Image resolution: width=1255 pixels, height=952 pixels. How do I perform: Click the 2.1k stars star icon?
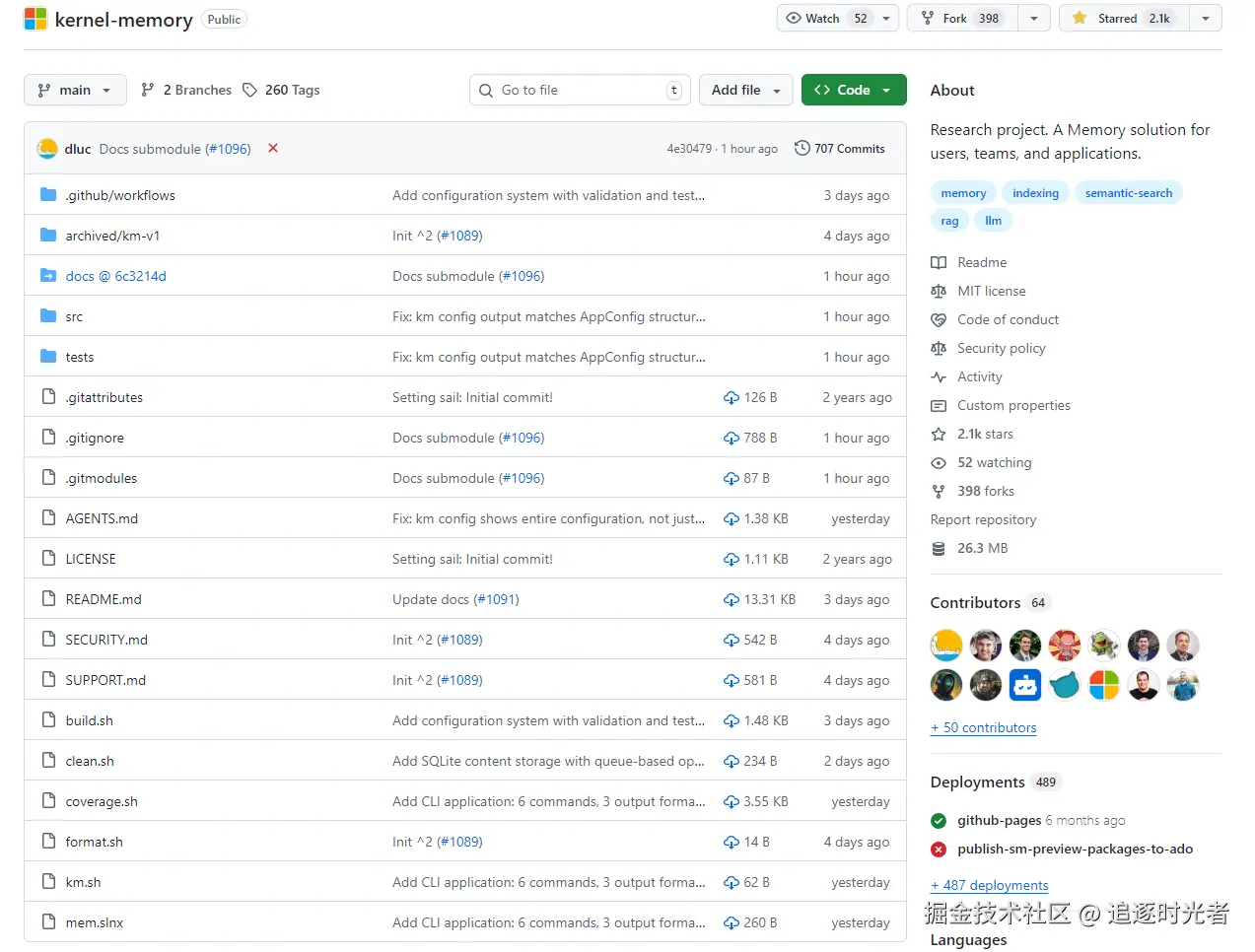939,434
